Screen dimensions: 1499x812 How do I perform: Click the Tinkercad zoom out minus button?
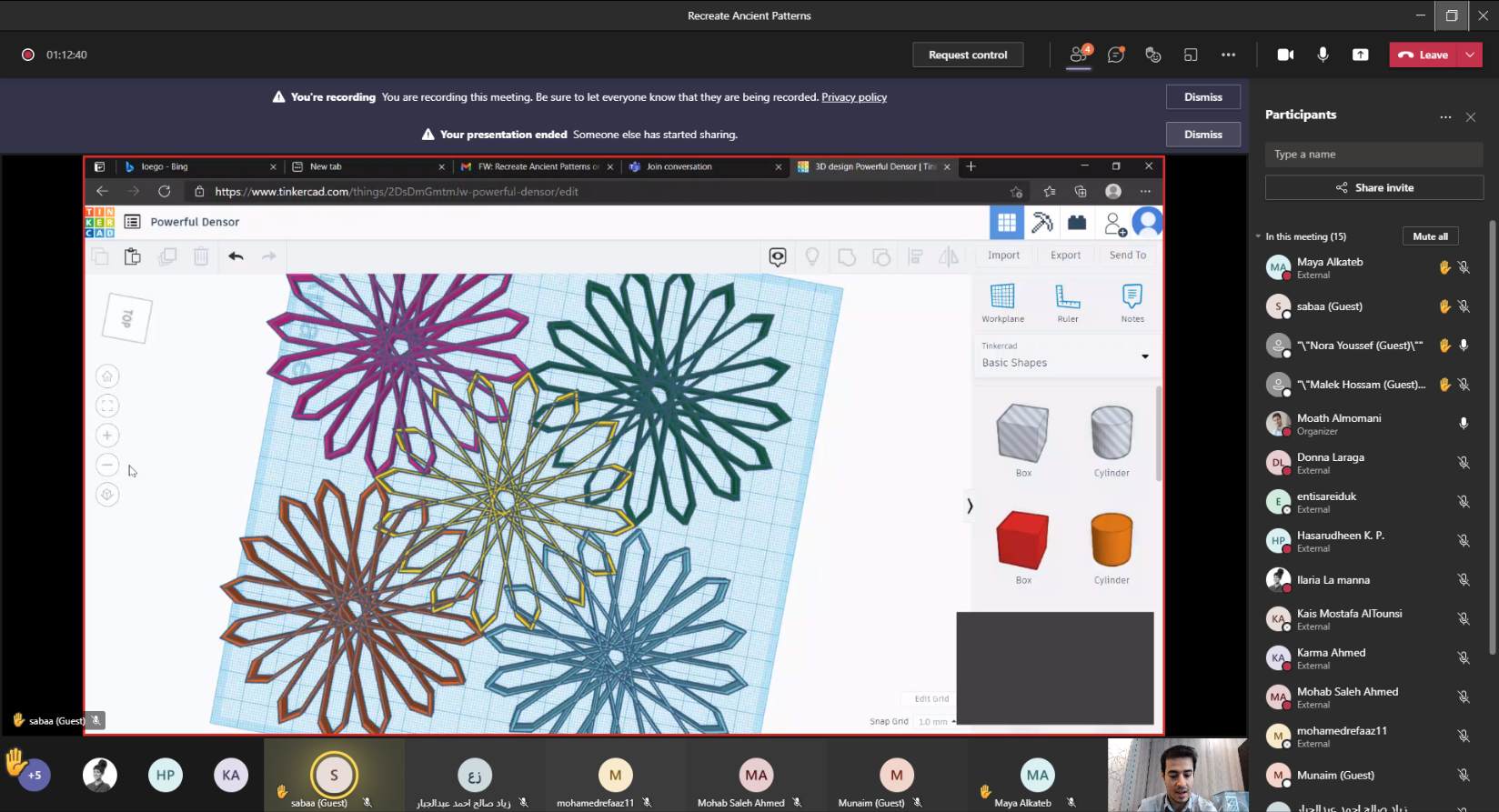point(107,466)
